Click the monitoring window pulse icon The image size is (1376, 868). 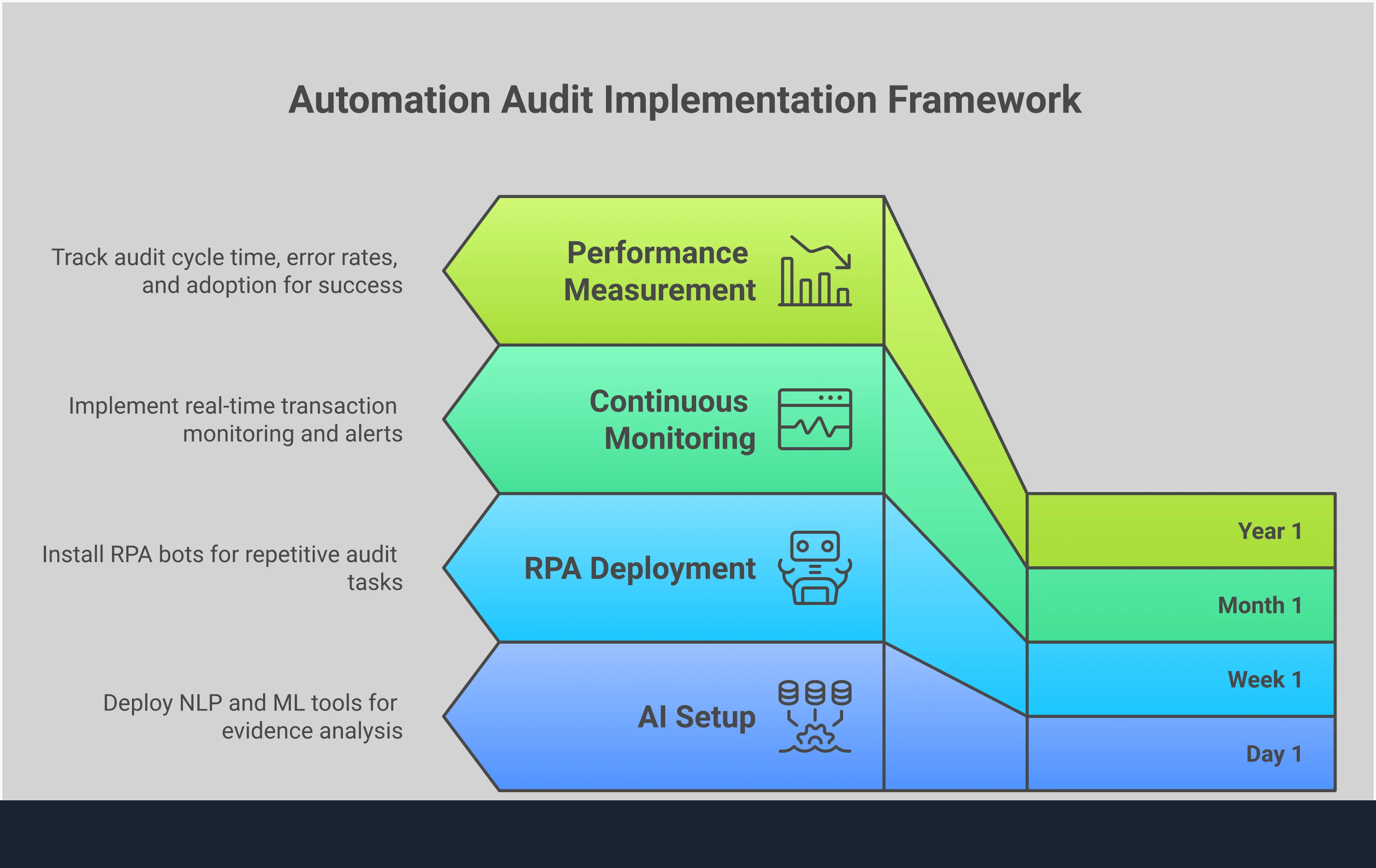815,419
